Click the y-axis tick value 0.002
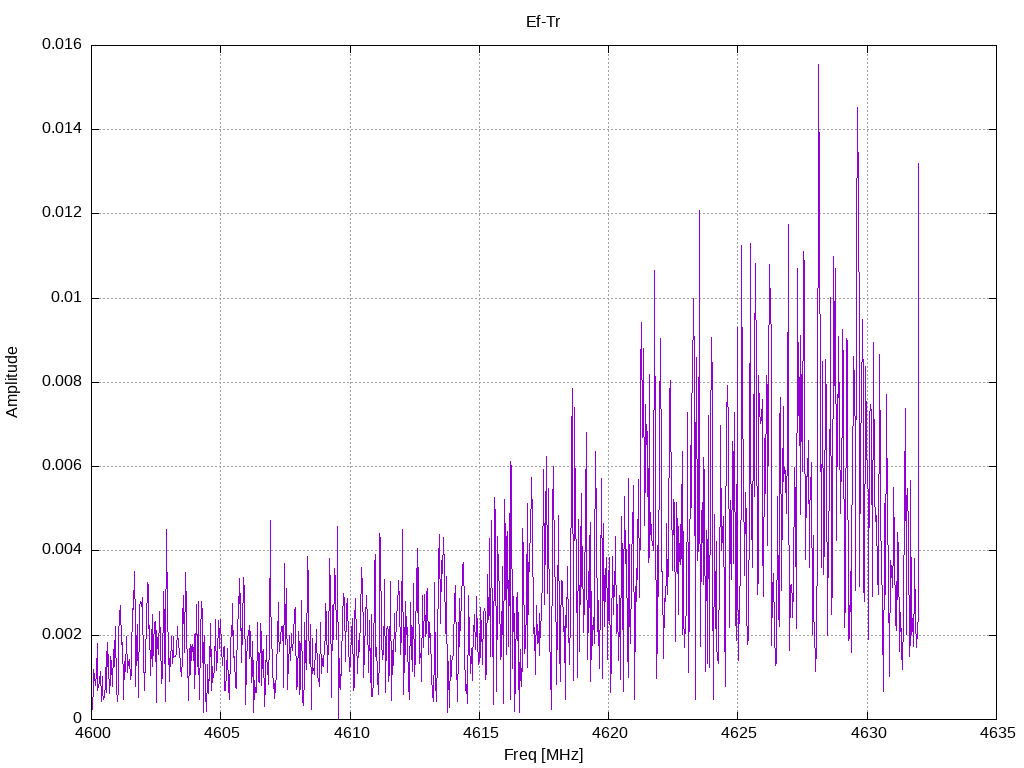The height and width of the screenshot is (768, 1024). click(x=62, y=635)
